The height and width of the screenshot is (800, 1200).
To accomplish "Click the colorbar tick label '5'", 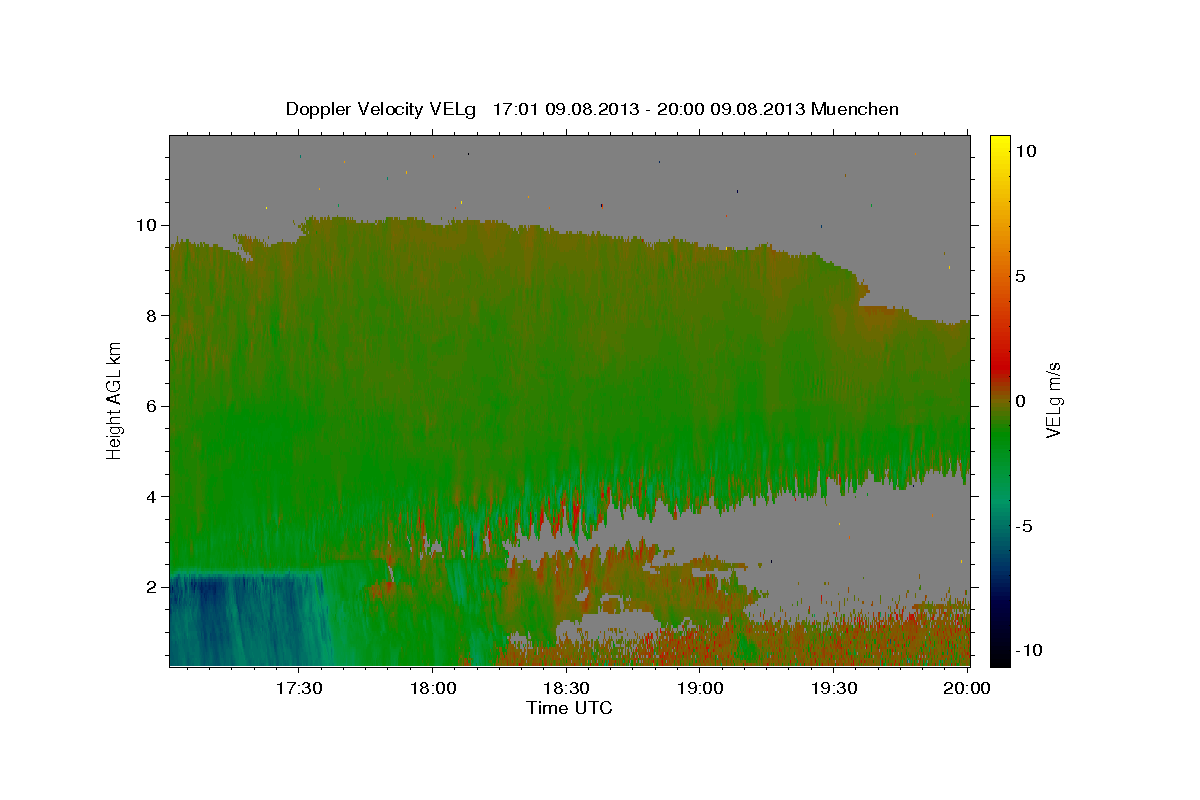I will [1020, 276].
